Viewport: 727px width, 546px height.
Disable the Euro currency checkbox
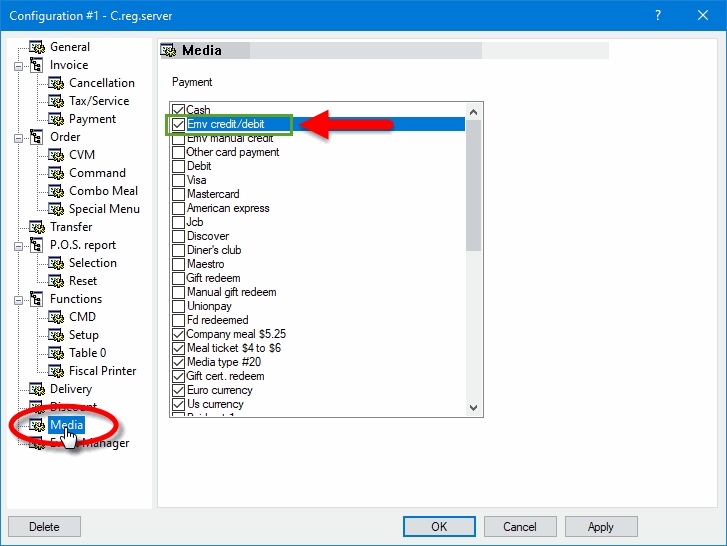[179, 390]
